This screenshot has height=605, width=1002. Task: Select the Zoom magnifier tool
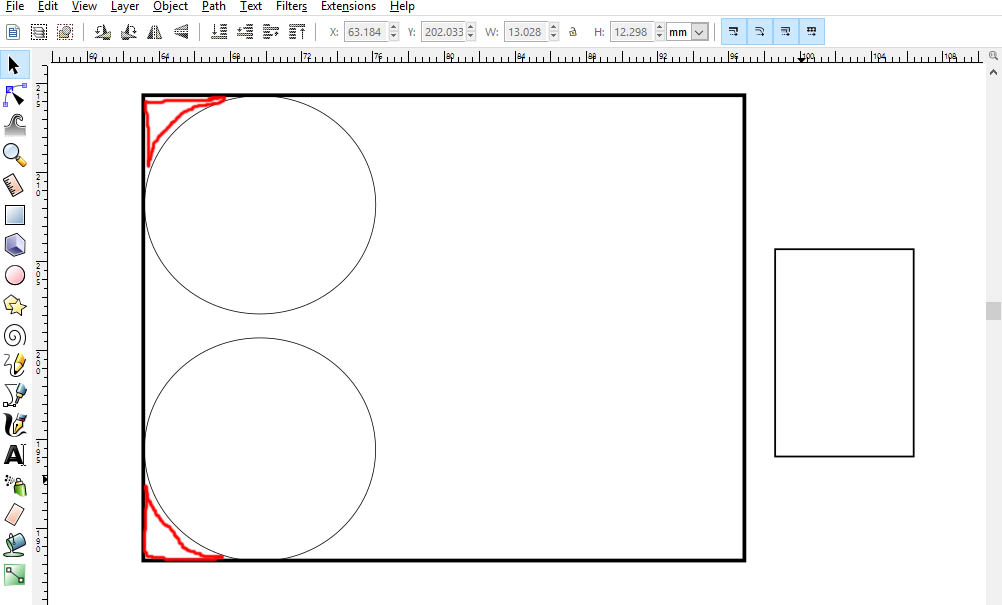(14, 154)
